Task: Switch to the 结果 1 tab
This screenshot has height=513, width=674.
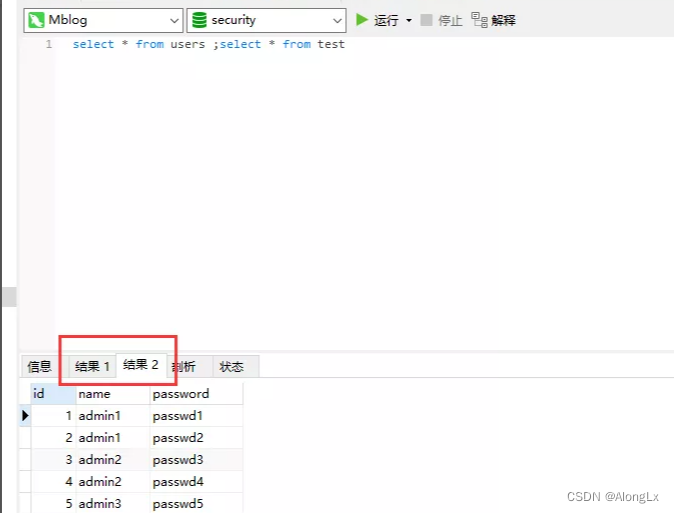Action: (x=92, y=366)
